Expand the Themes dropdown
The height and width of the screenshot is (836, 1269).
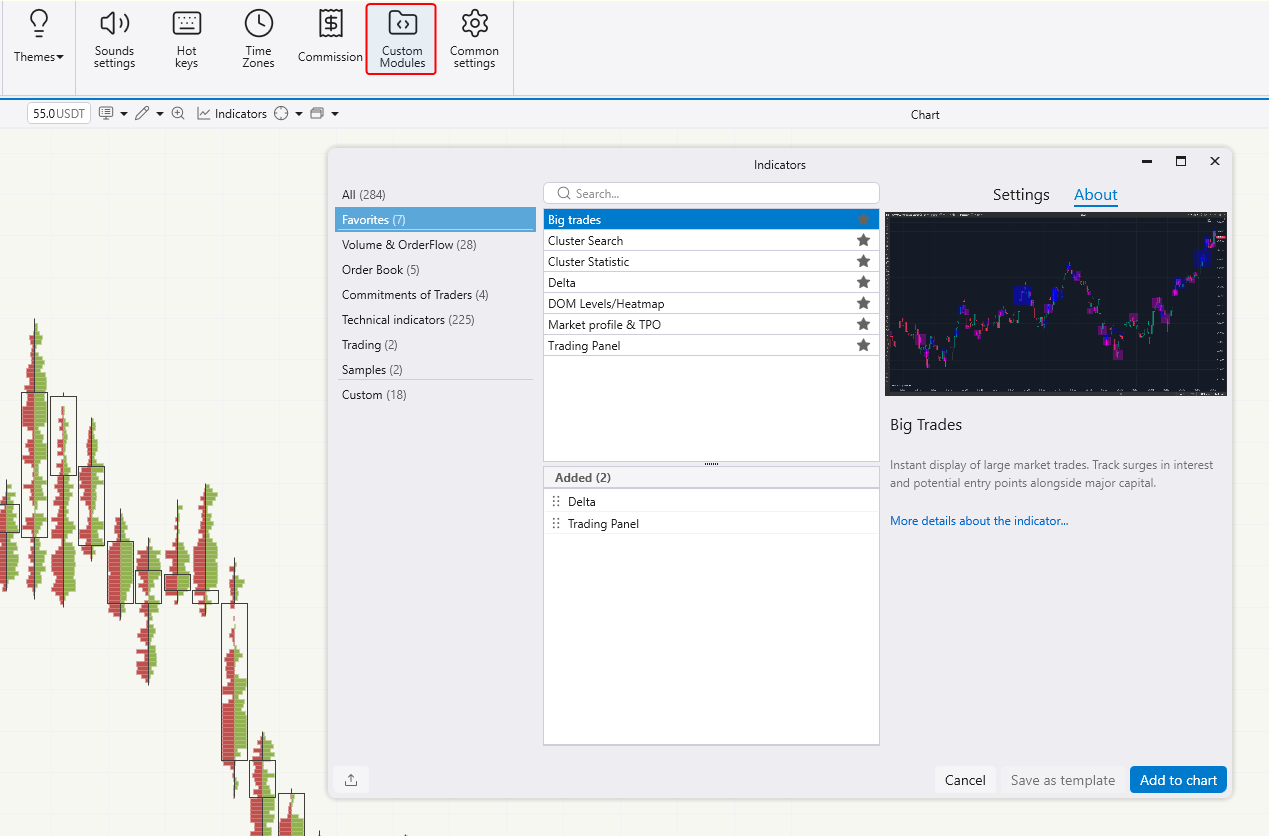tap(39, 57)
